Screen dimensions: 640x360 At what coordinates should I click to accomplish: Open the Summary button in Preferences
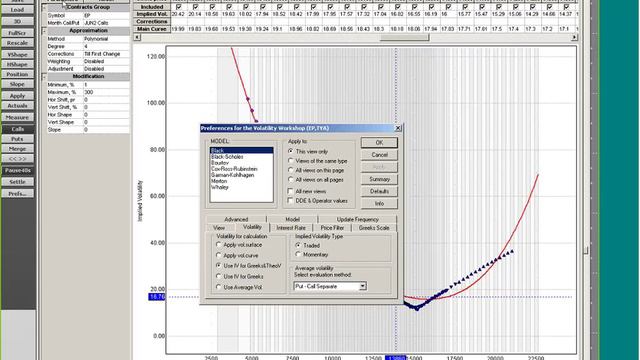[379, 179]
